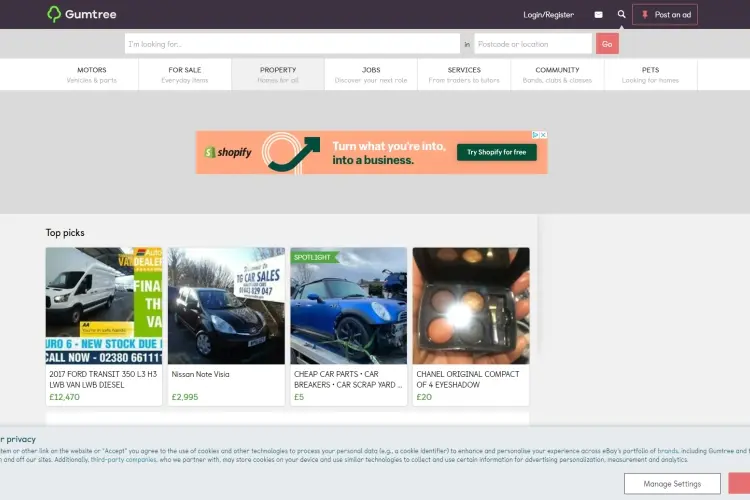Open the Property category tab

click(278, 75)
